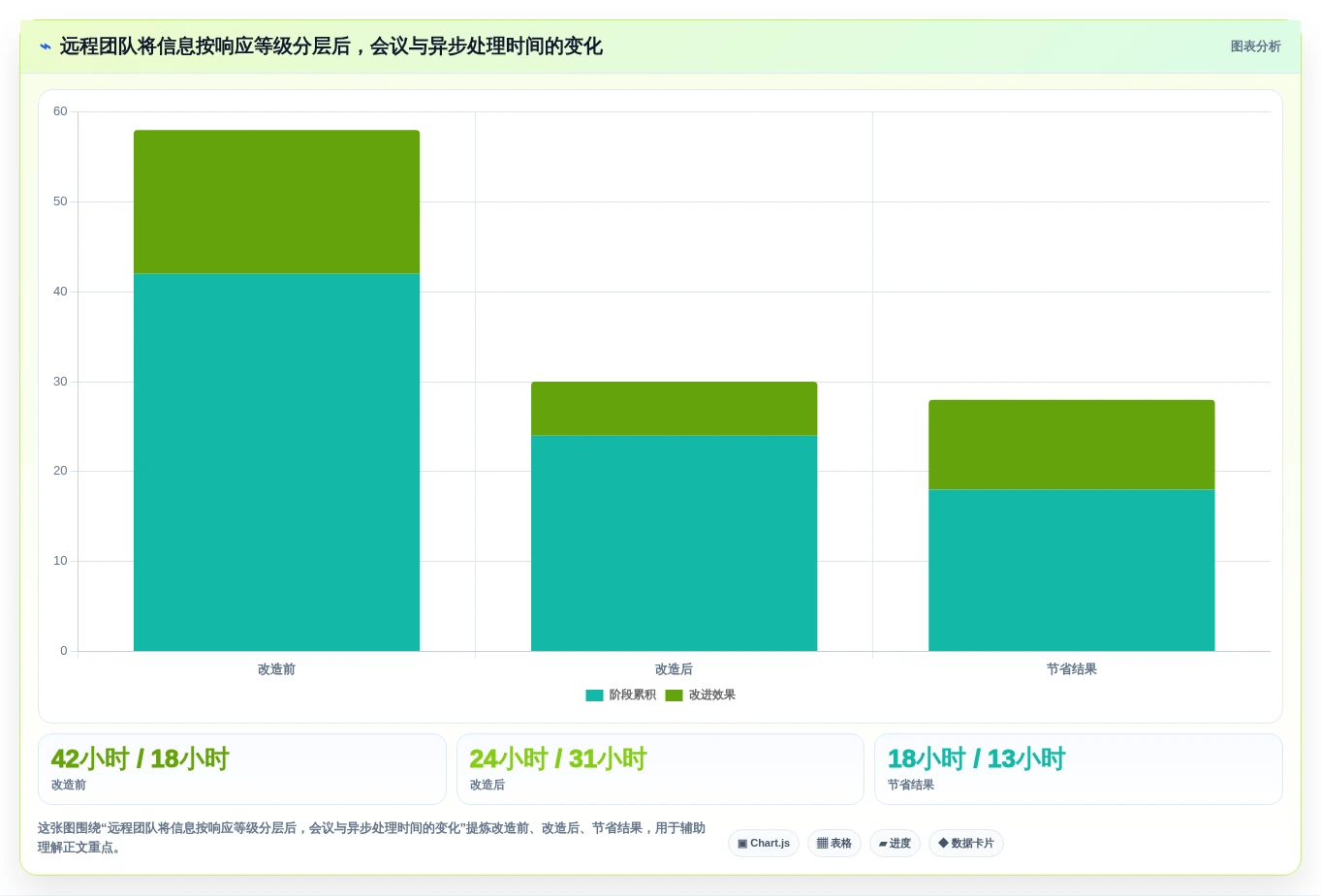This screenshot has width=1321, height=896.
Task: Click the y-axis value 50
Action: [60, 201]
